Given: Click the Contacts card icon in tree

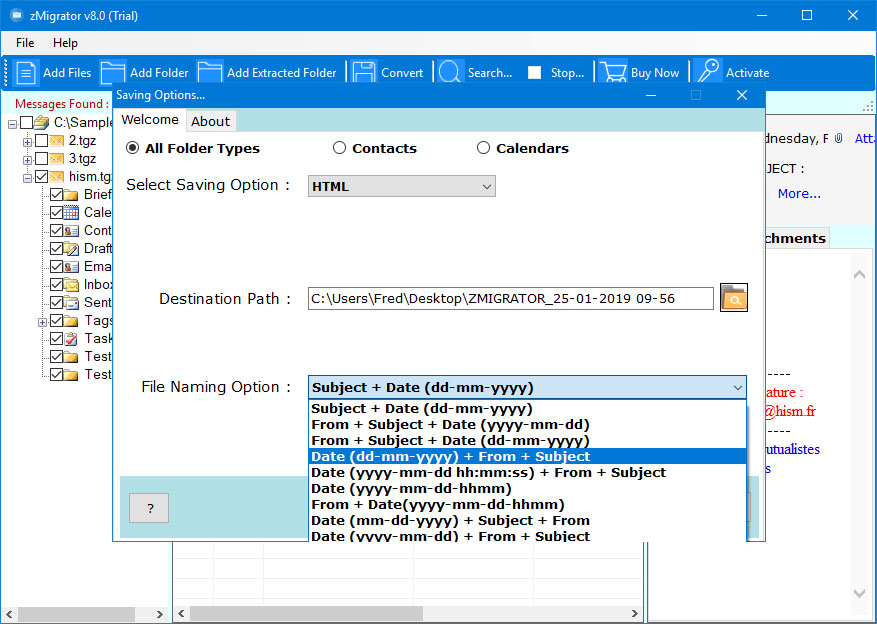Looking at the screenshot, I should click(70, 230).
